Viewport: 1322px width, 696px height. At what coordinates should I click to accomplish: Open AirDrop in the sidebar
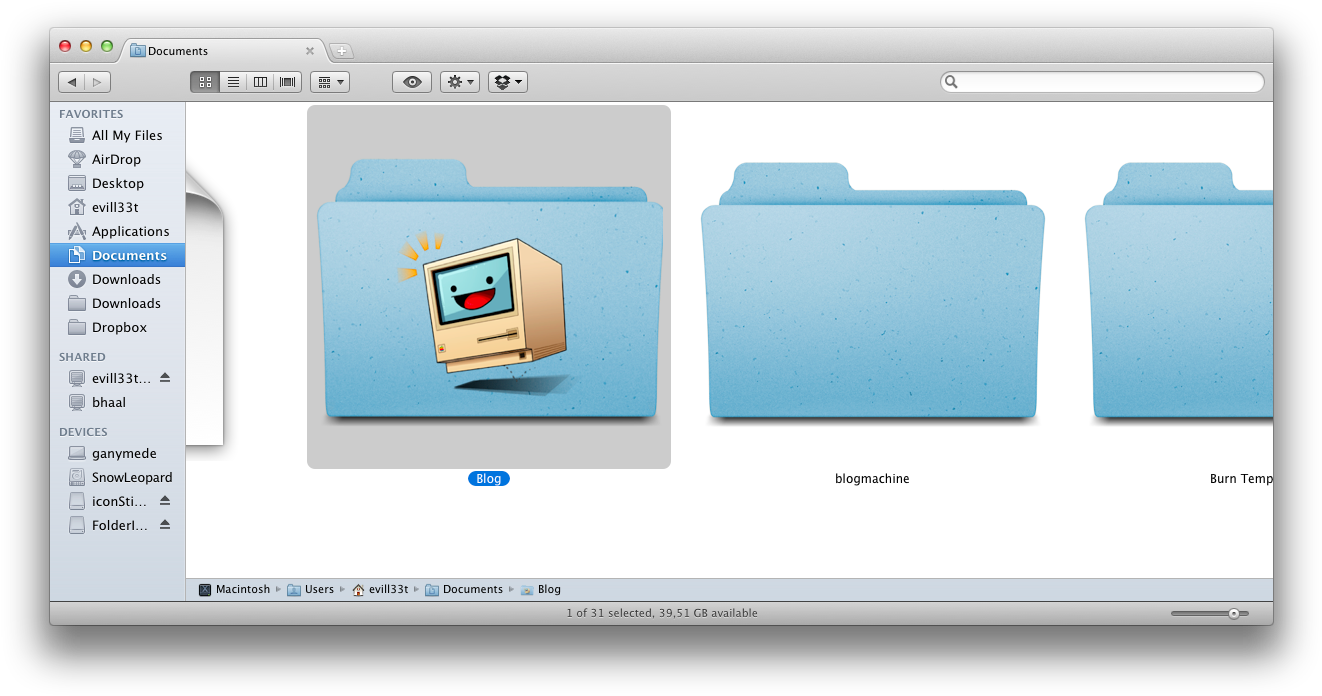[x=117, y=159]
